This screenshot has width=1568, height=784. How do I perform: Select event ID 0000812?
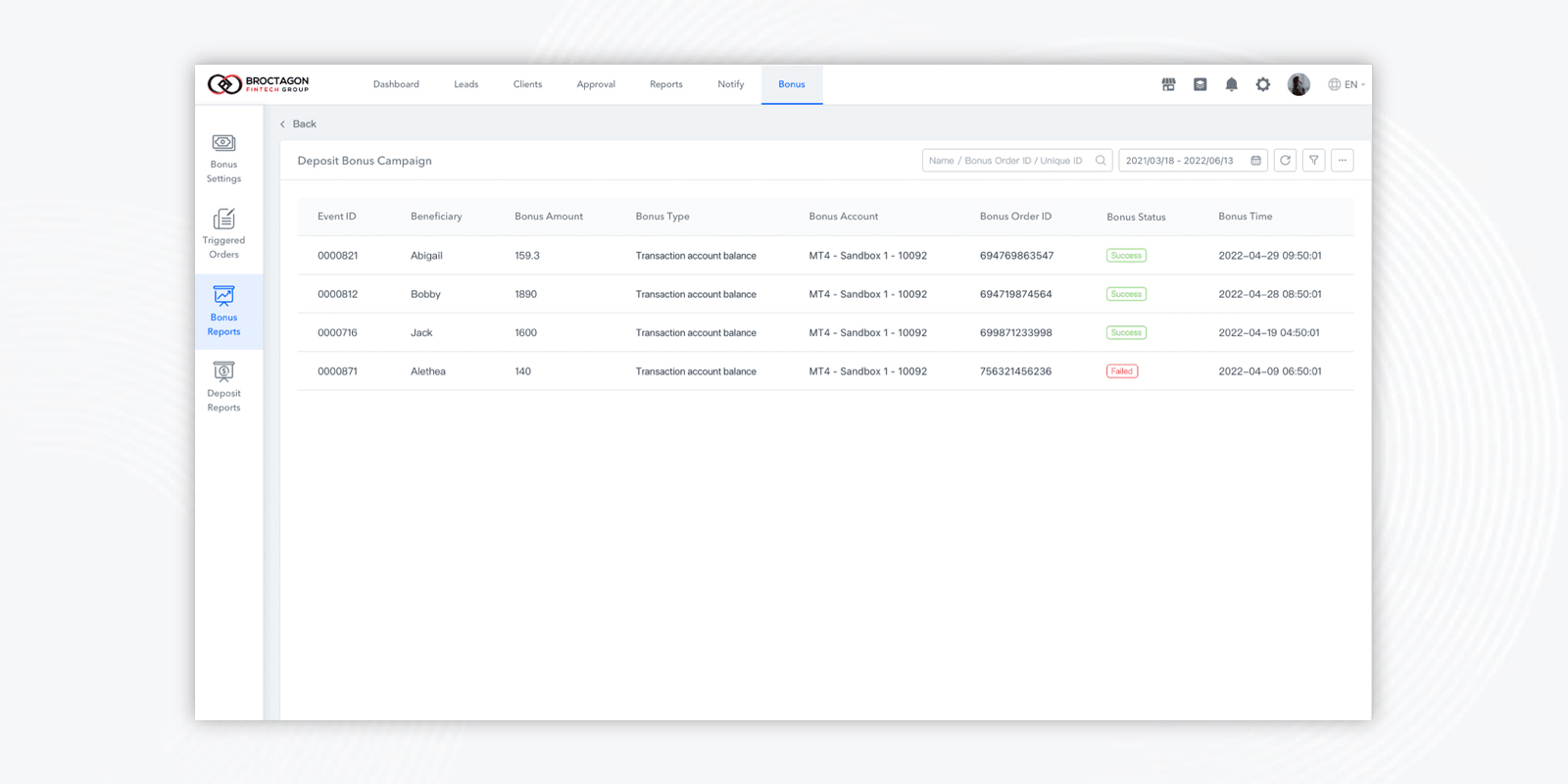(338, 294)
